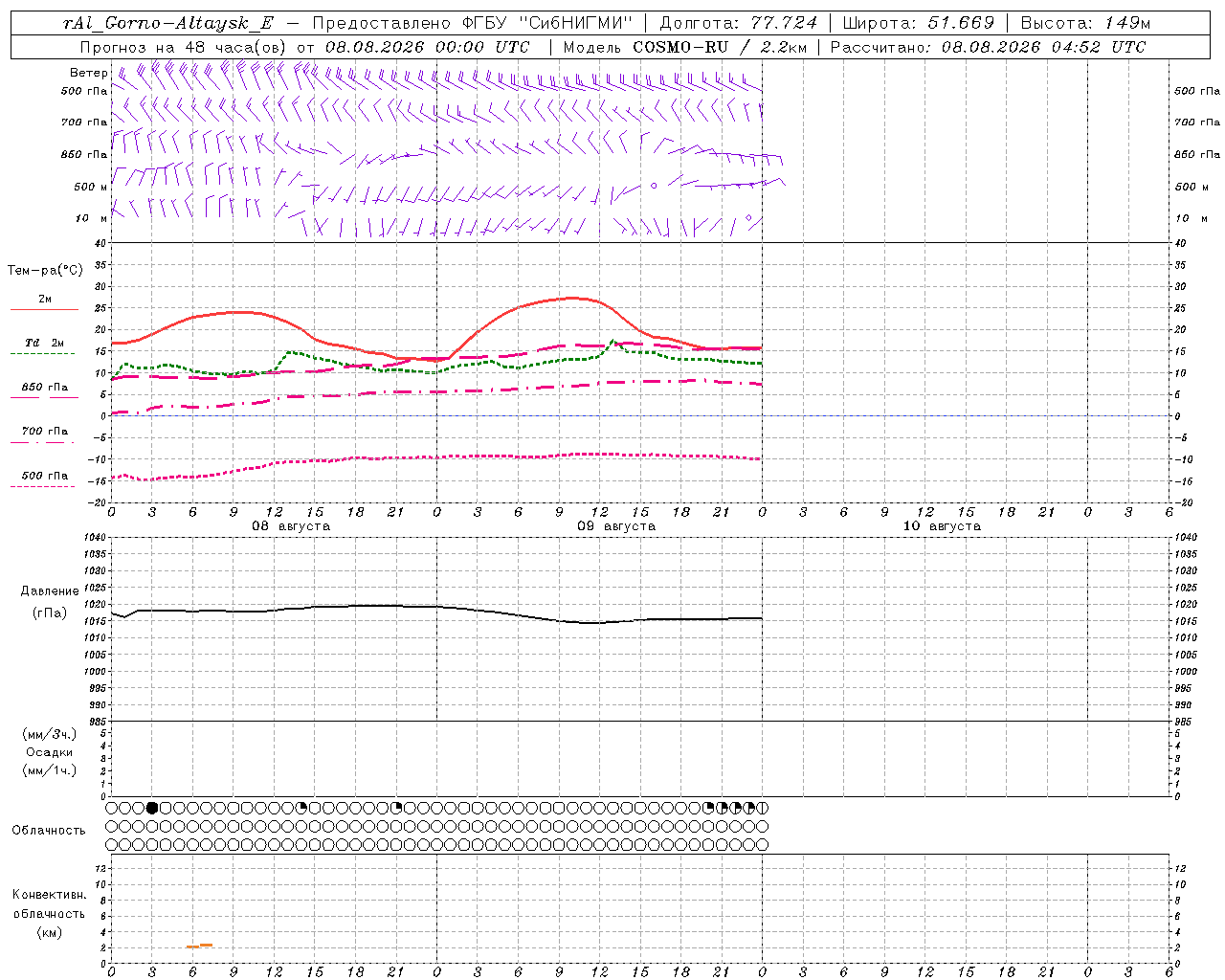Select the 850 гПа temperature legend entry
The width and height of the screenshot is (1225, 980).
(44, 388)
